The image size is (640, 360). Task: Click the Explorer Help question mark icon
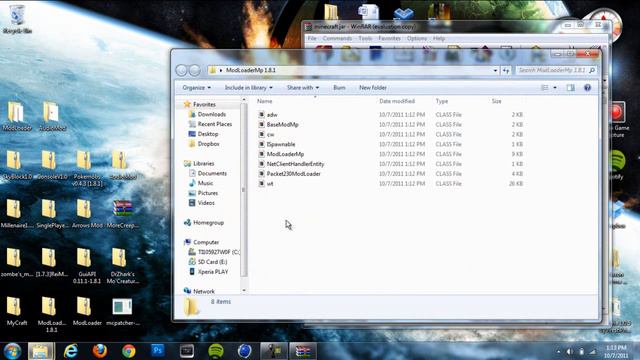(587, 87)
